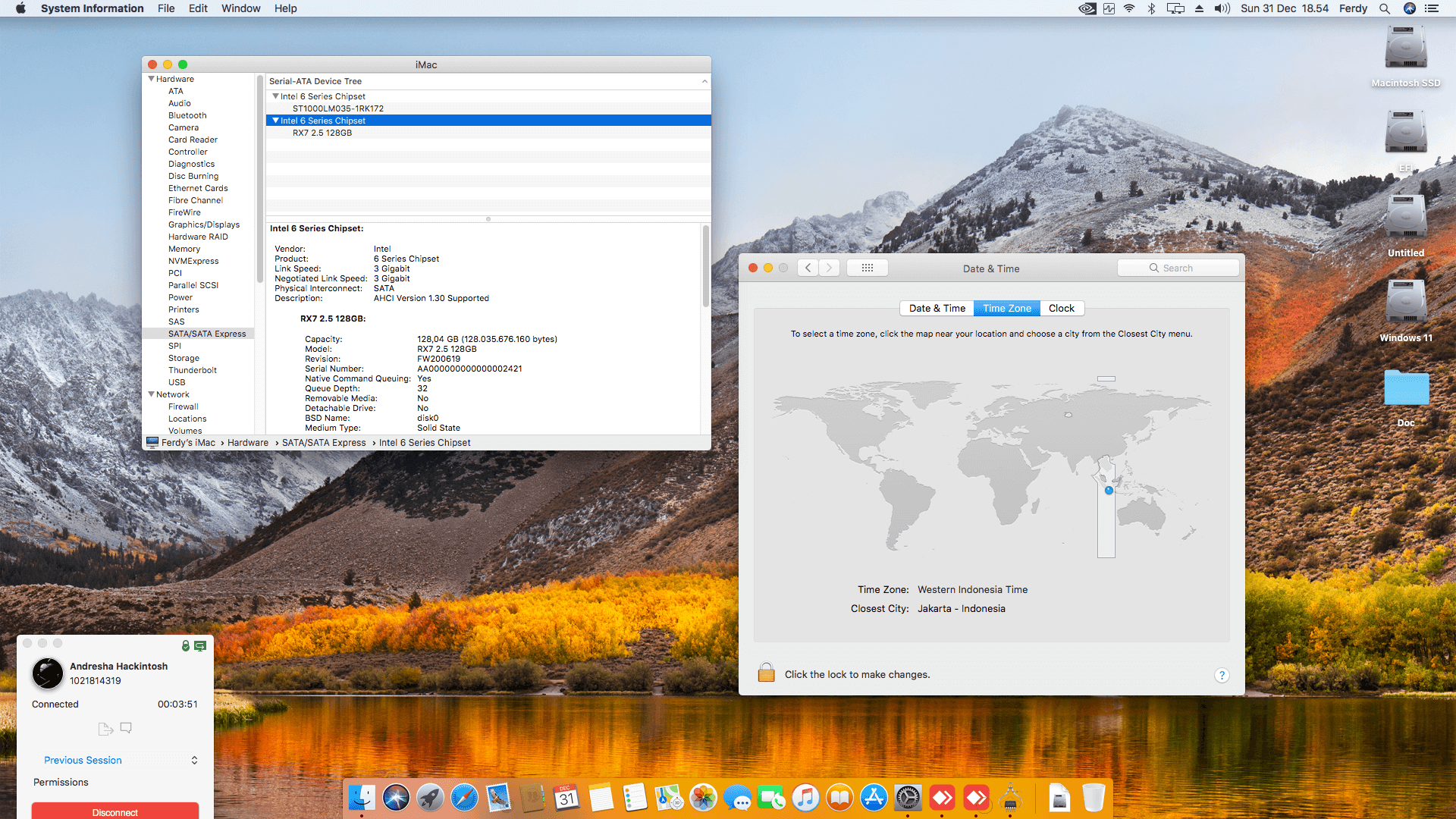1456x819 pixels.
Task: Click the lock to make changes
Action: pos(766,673)
